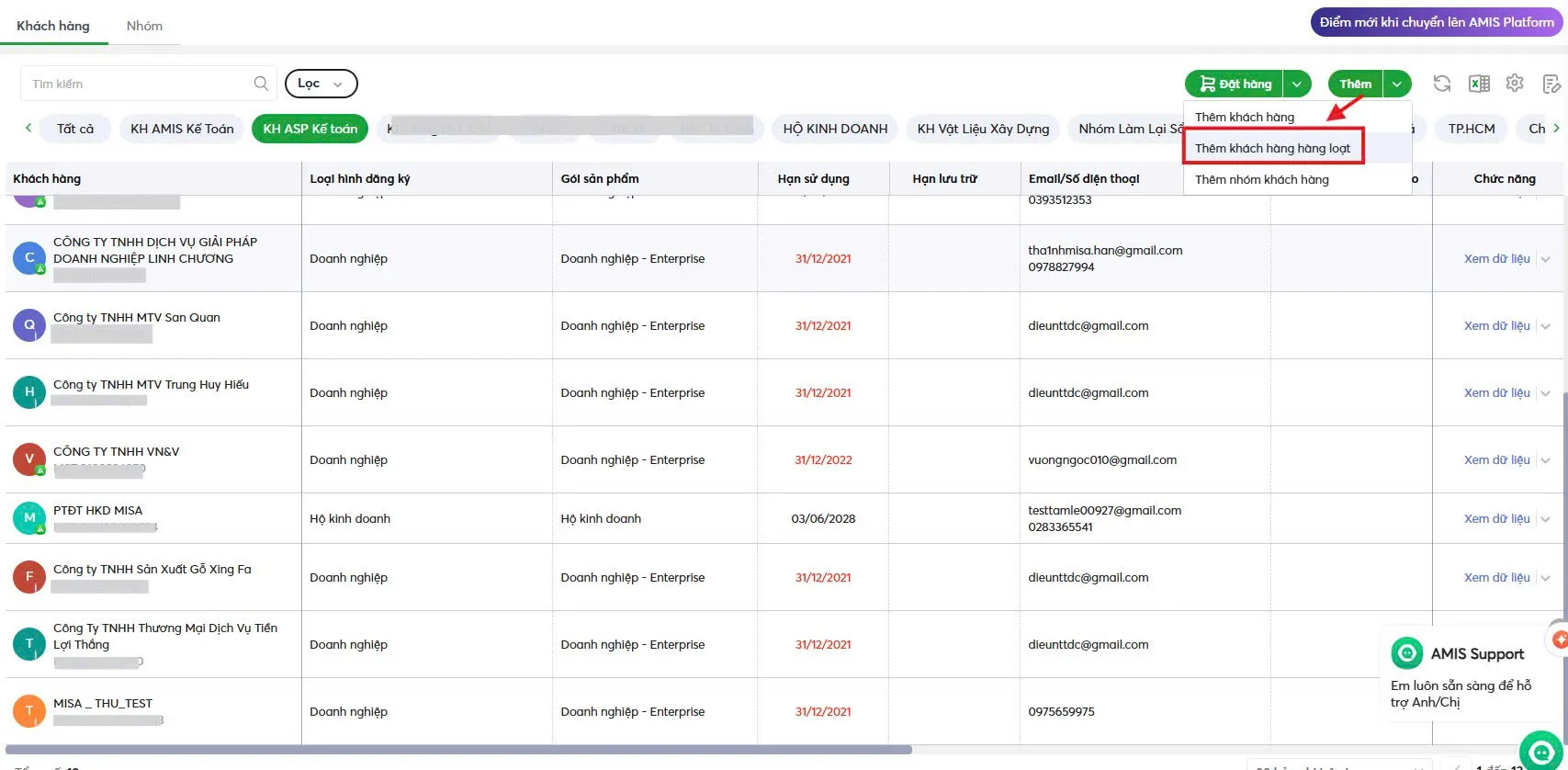1568x770 pixels.
Task: Click the search magnifier icon
Action: click(261, 84)
